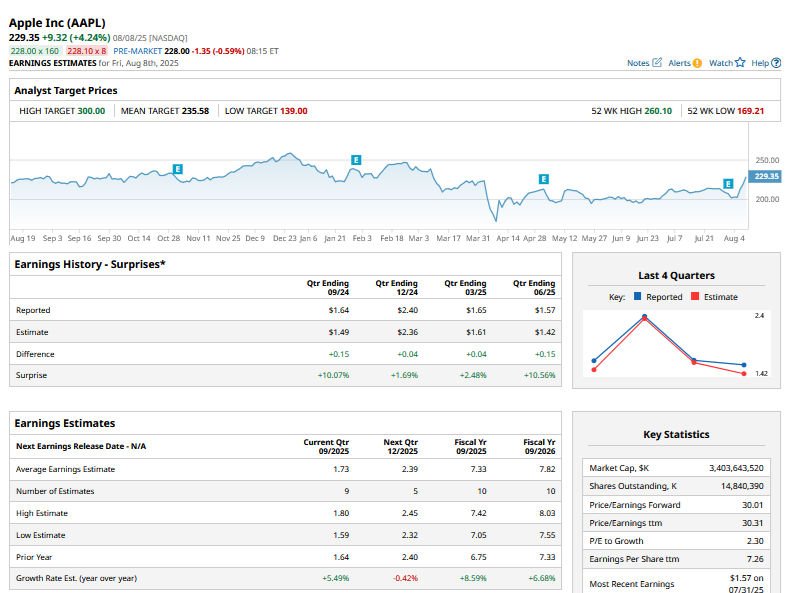Click the Earnings Per Share ttm 7.26 value
Viewport: 794px width, 593px height.
(755, 559)
